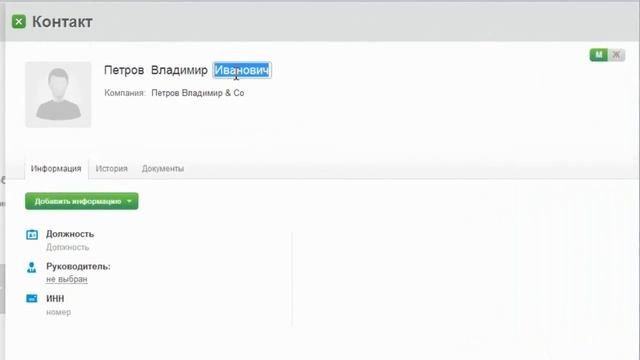
Task: Click the ИНН card icon
Action: 32,299
